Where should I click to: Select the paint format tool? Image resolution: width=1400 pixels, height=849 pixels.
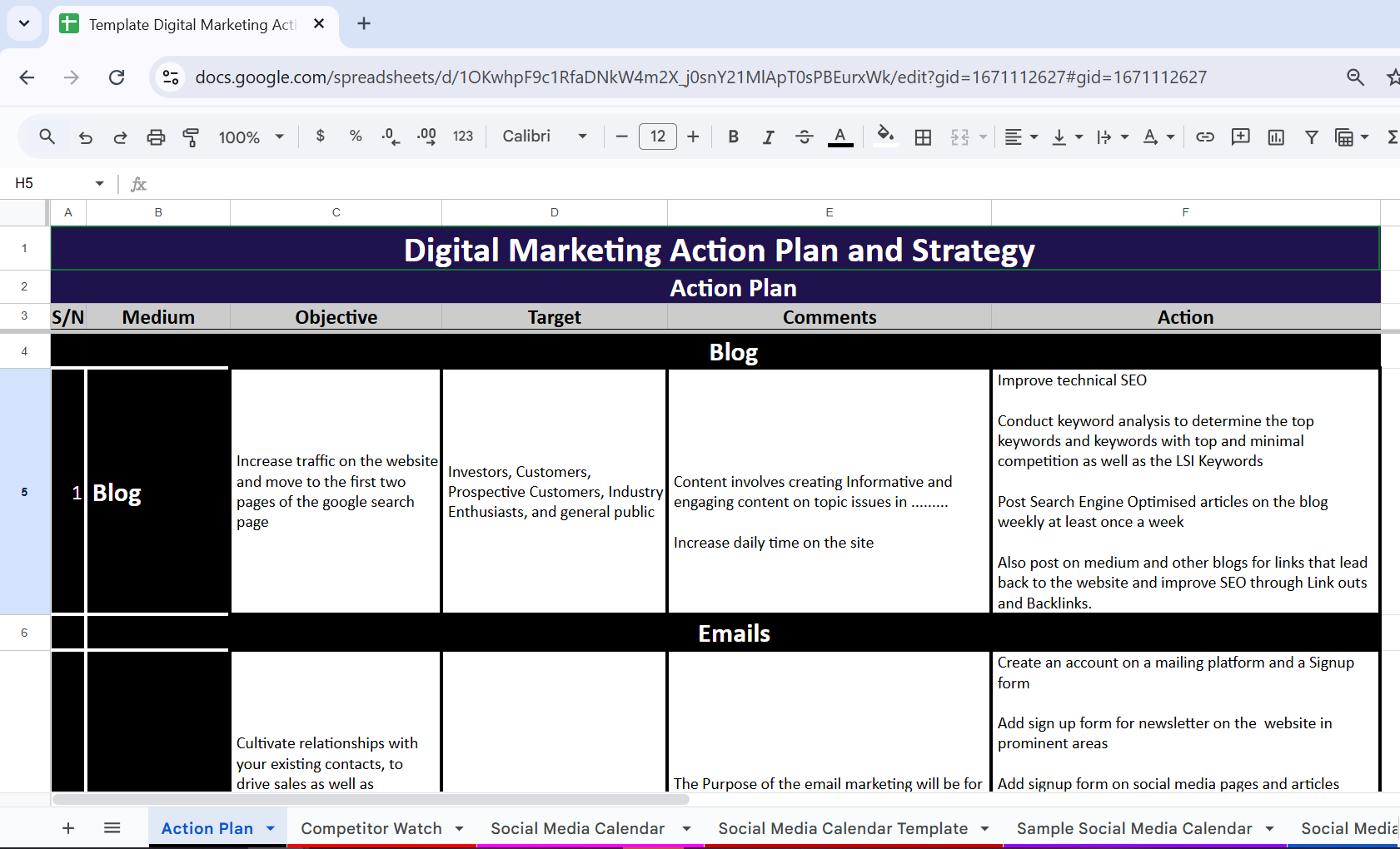tap(191, 137)
